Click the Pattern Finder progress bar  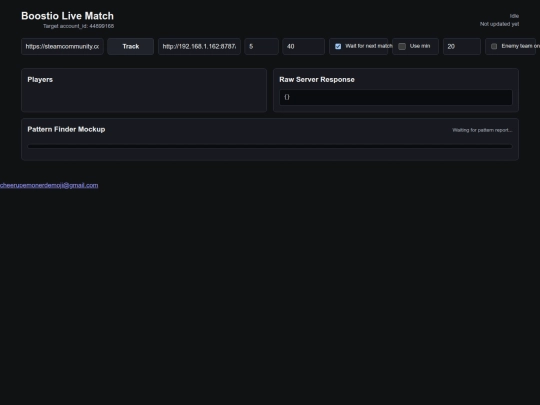click(x=270, y=146)
